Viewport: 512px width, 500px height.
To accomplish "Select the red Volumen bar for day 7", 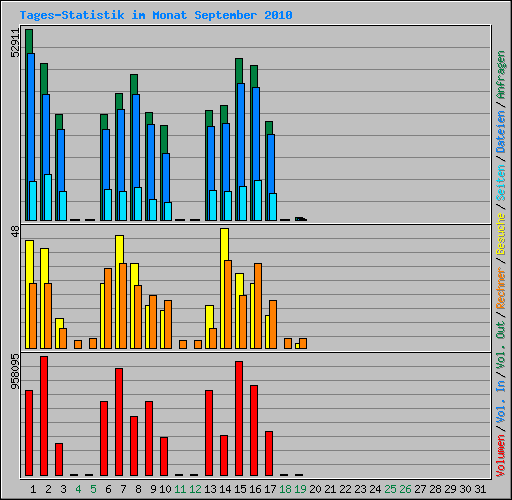I will (x=119, y=422).
